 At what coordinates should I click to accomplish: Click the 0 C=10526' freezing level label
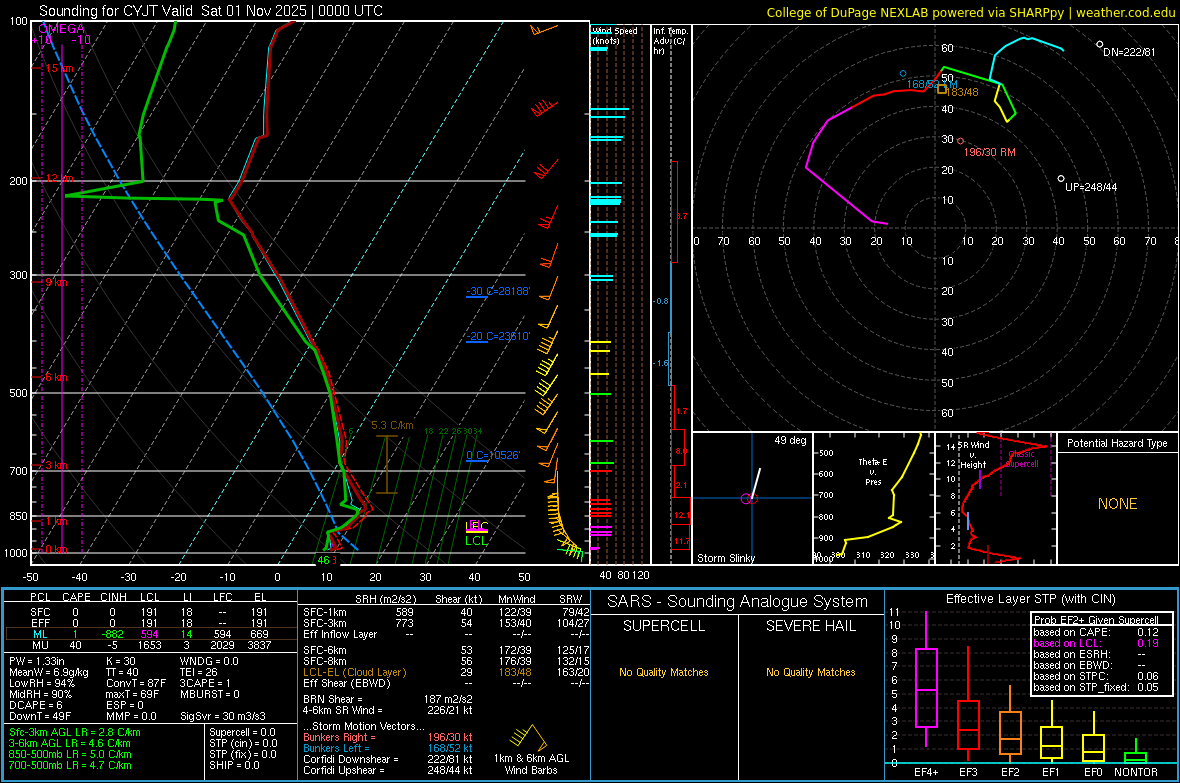click(x=493, y=455)
